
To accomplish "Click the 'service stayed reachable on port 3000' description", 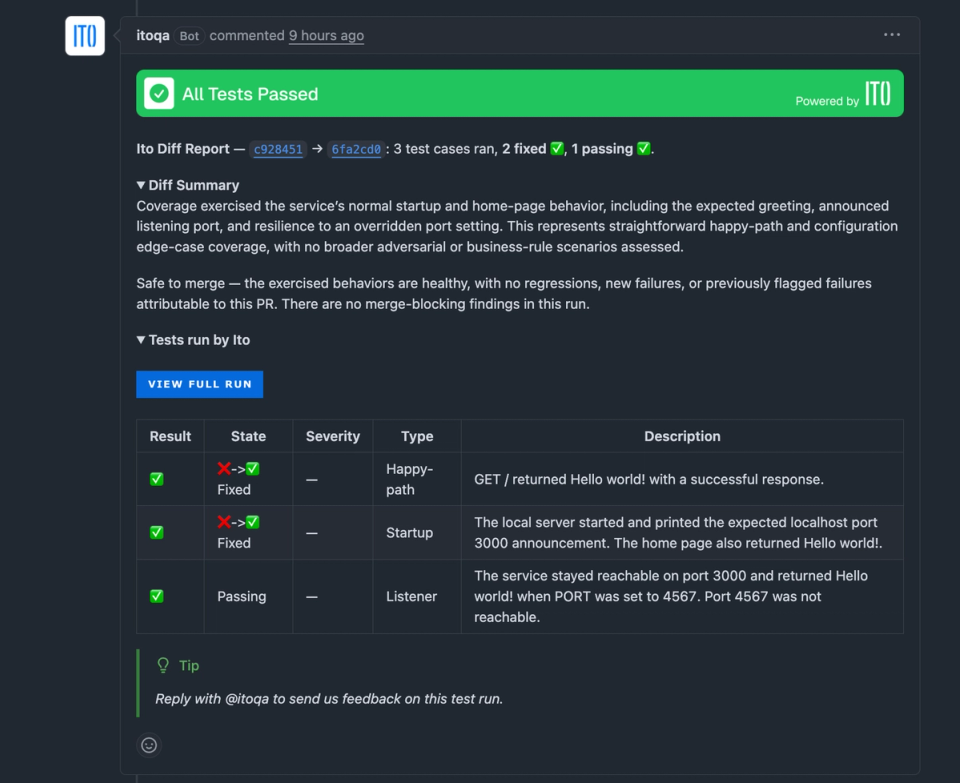I will [x=671, y=596].
